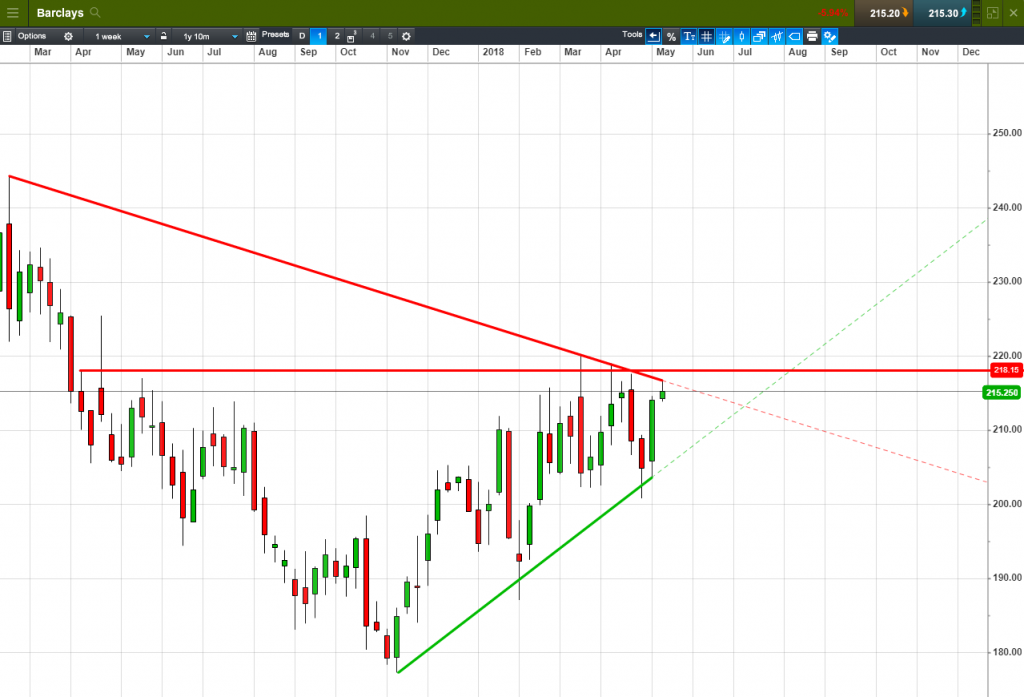Click the pop-out window icon
The image size is (1024, 697).
tap(993, 13)
